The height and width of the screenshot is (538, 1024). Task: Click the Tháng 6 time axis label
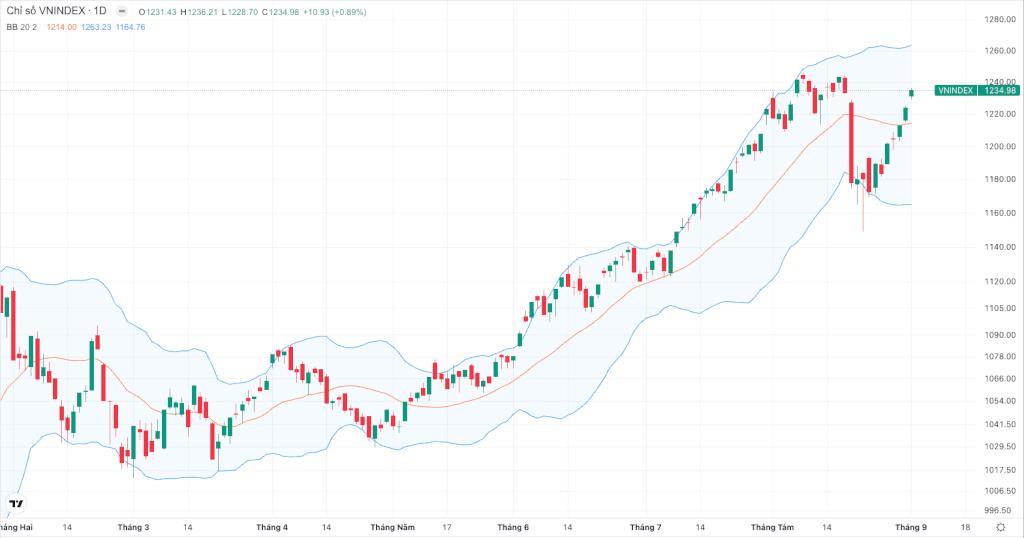(513, 528)
